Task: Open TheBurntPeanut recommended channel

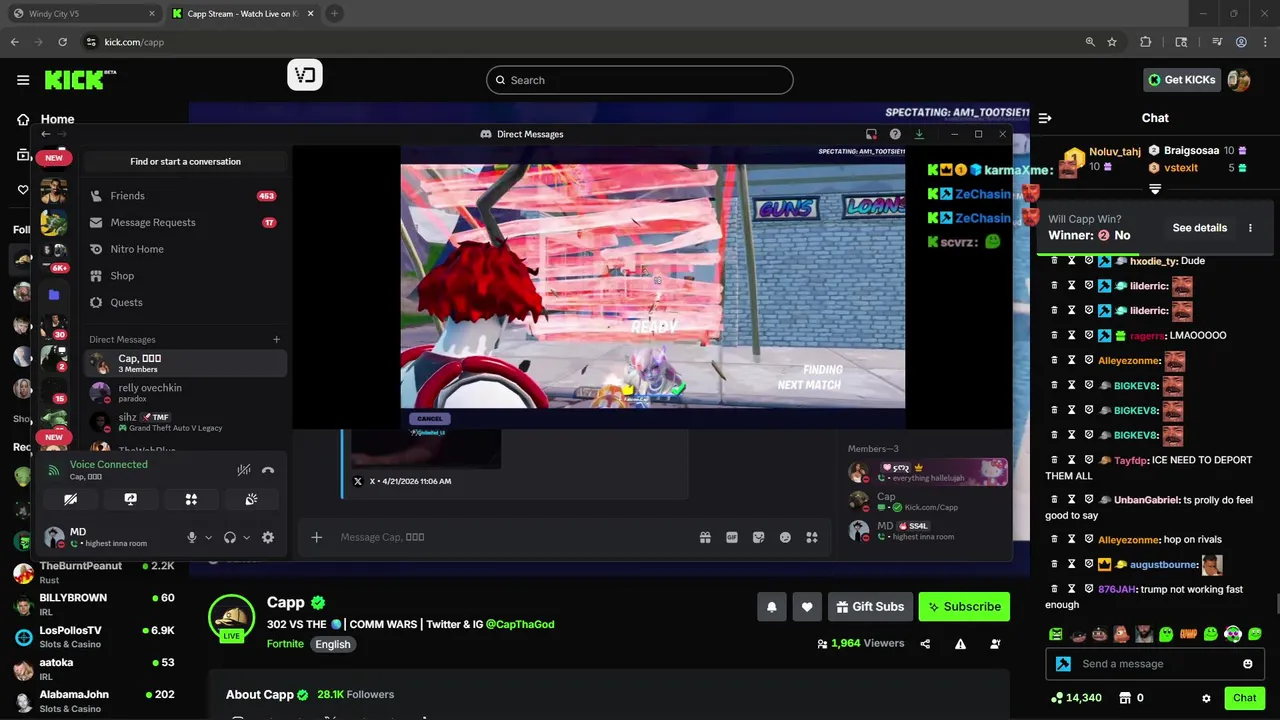Action: [95, 573]
